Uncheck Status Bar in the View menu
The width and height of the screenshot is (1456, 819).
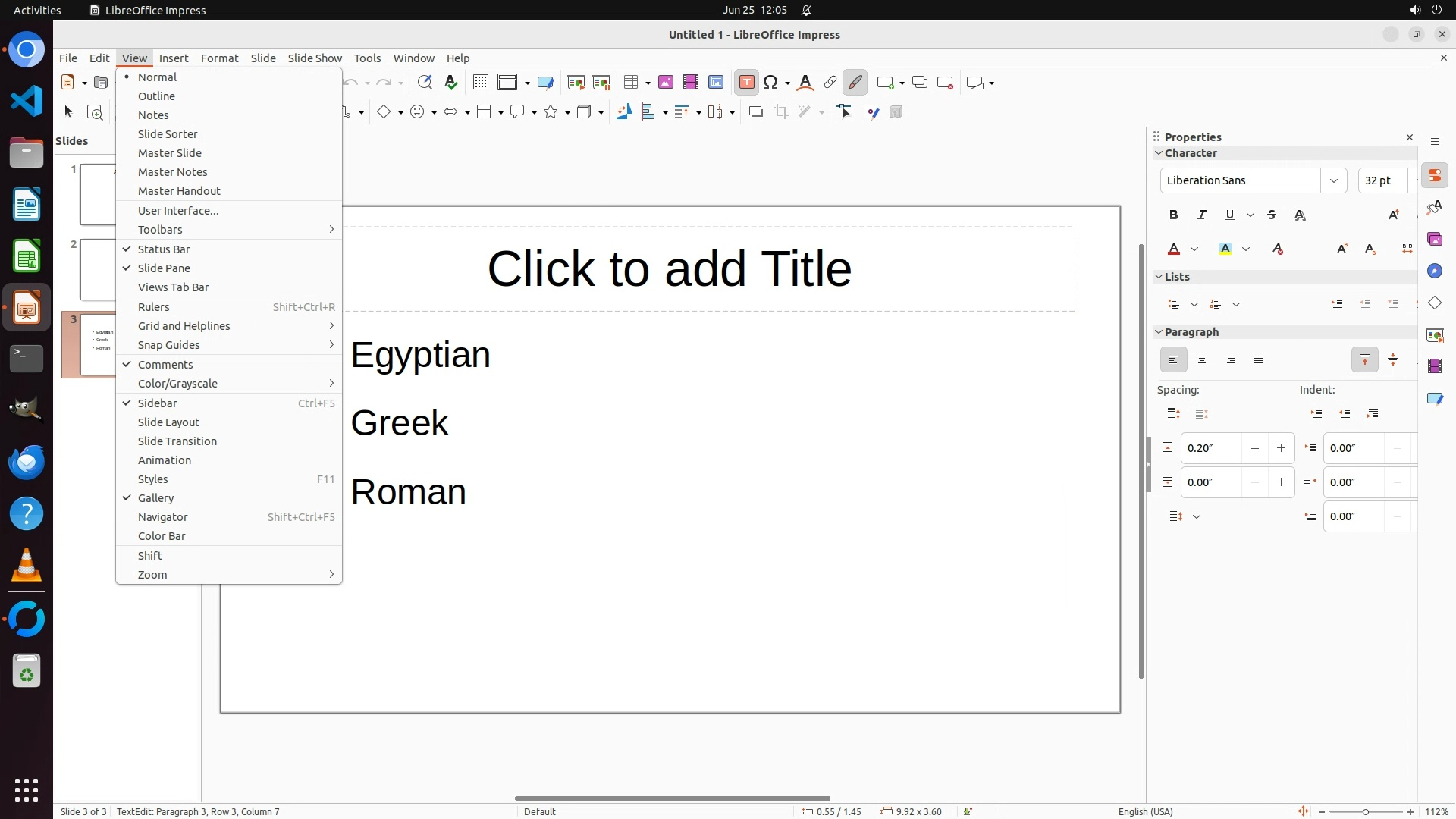[164, 249]
